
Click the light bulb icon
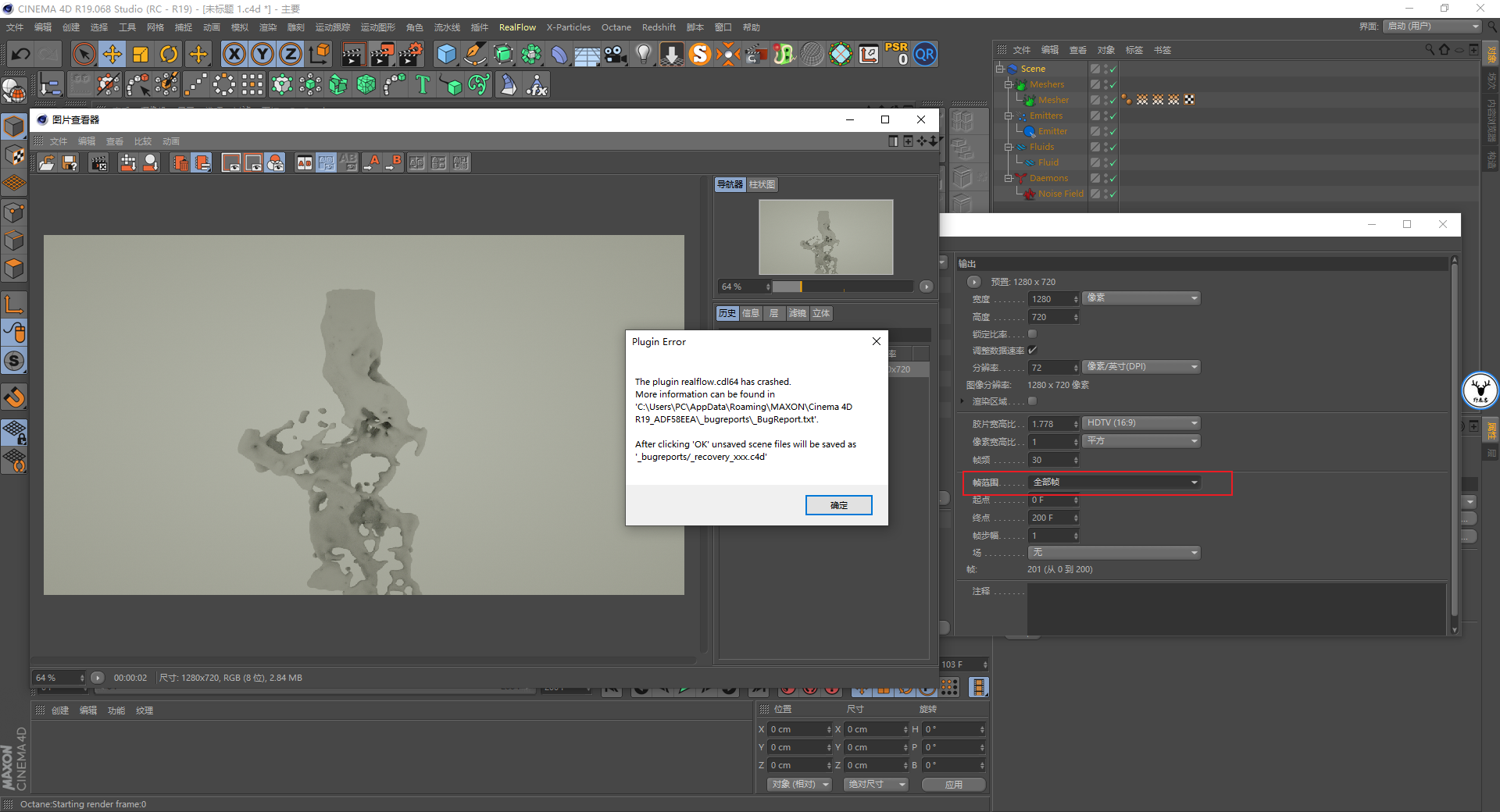(644, 54)
